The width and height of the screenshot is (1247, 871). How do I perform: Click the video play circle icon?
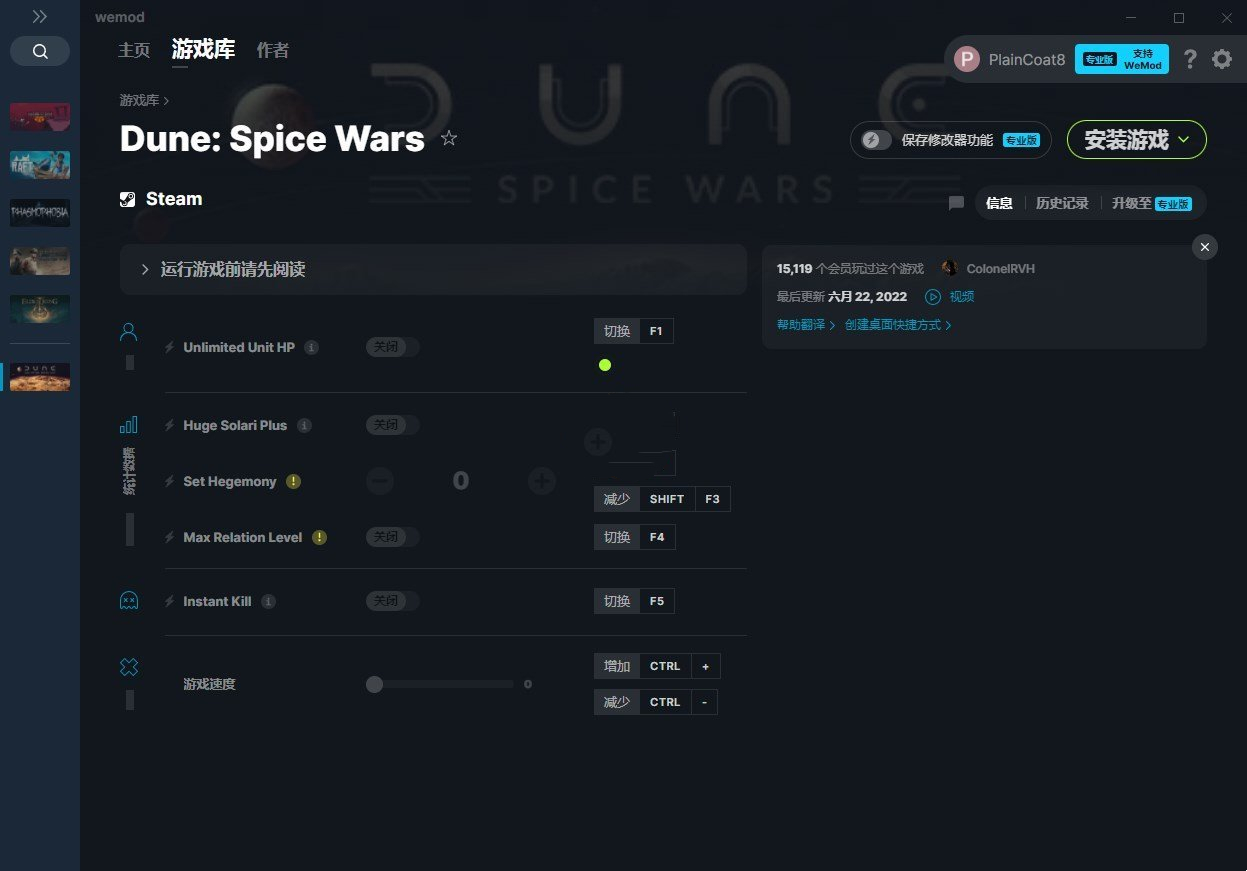[933, 296]
